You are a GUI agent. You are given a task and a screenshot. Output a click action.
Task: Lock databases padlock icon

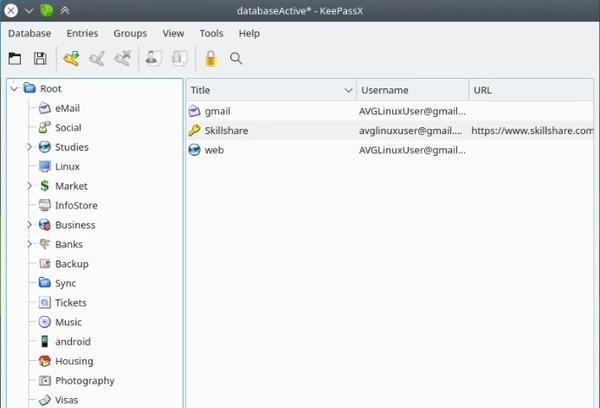(211, 59)
